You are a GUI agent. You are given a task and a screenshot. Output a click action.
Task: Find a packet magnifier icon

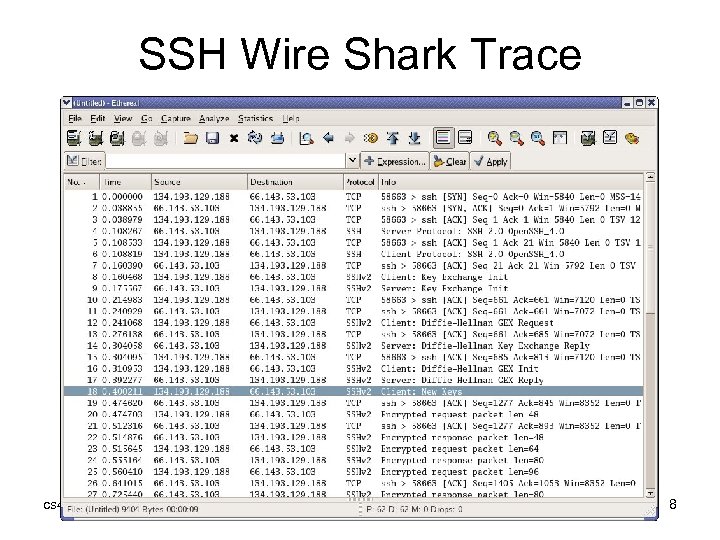click(x=306, y=138)
